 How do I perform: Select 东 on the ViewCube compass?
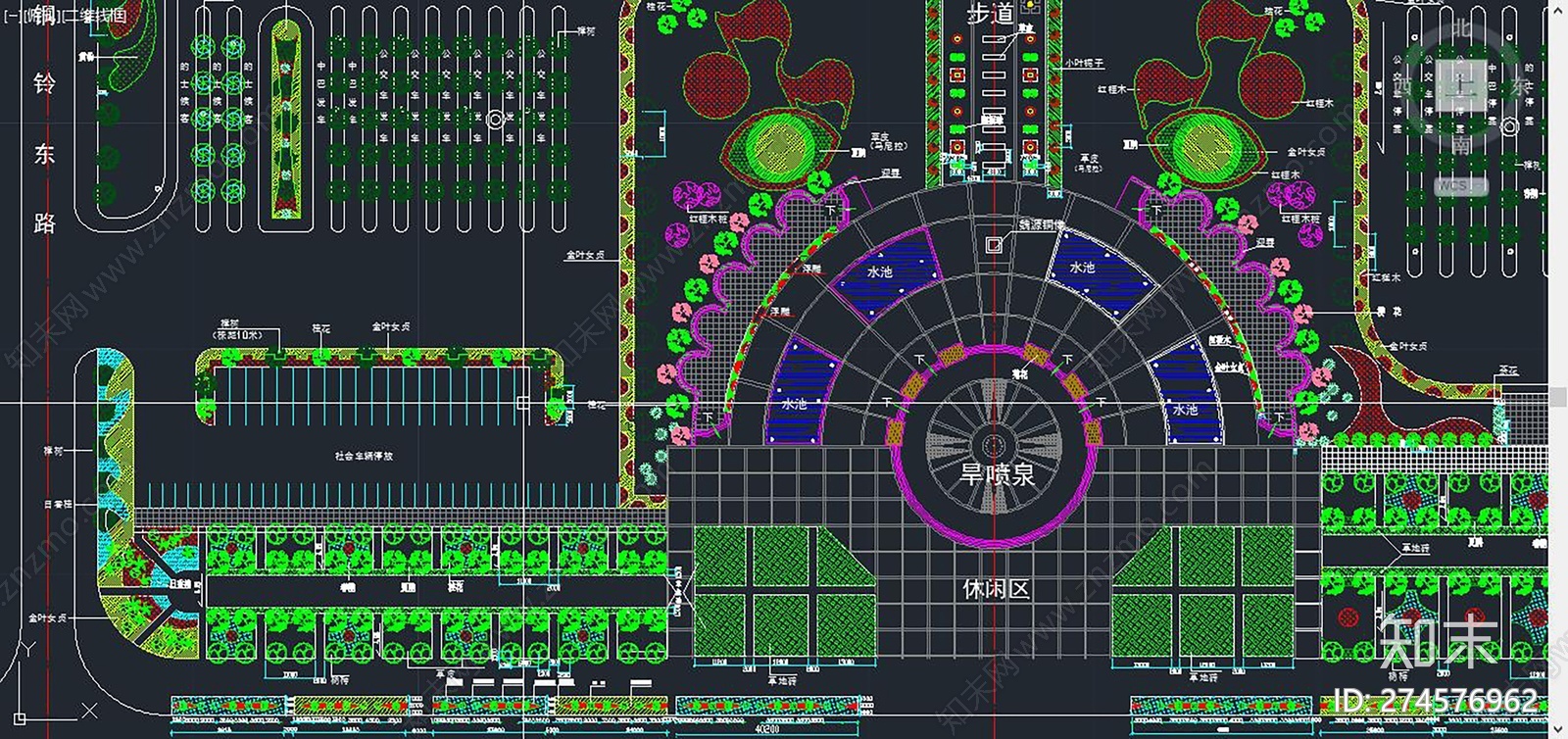(1520, 87)
